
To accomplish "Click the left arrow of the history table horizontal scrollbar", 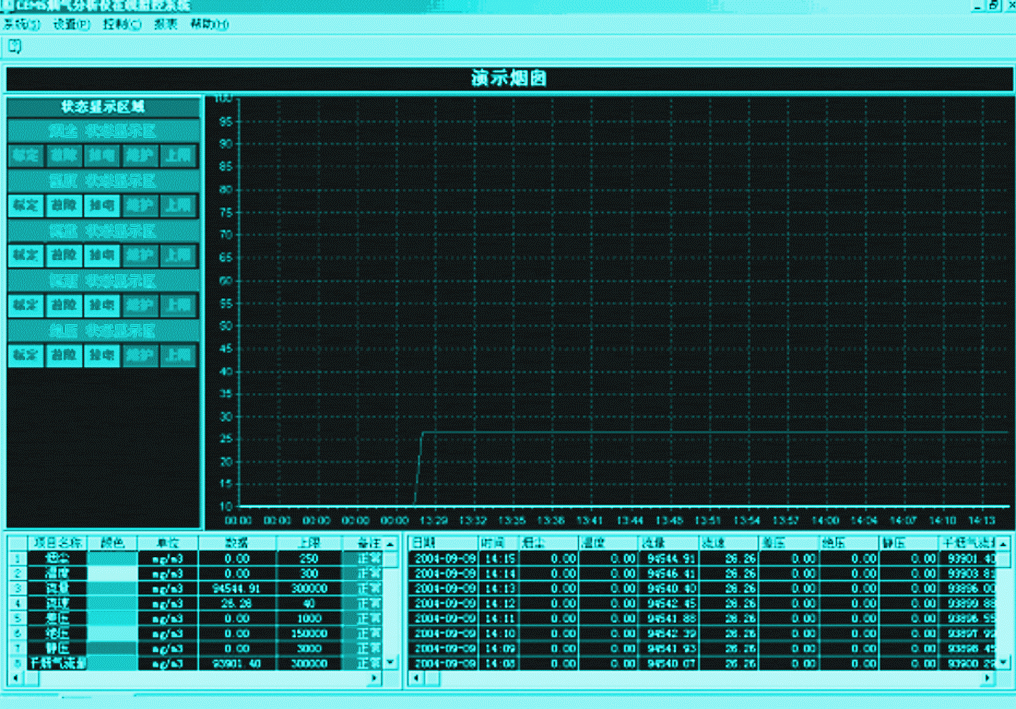I will 416,679.
